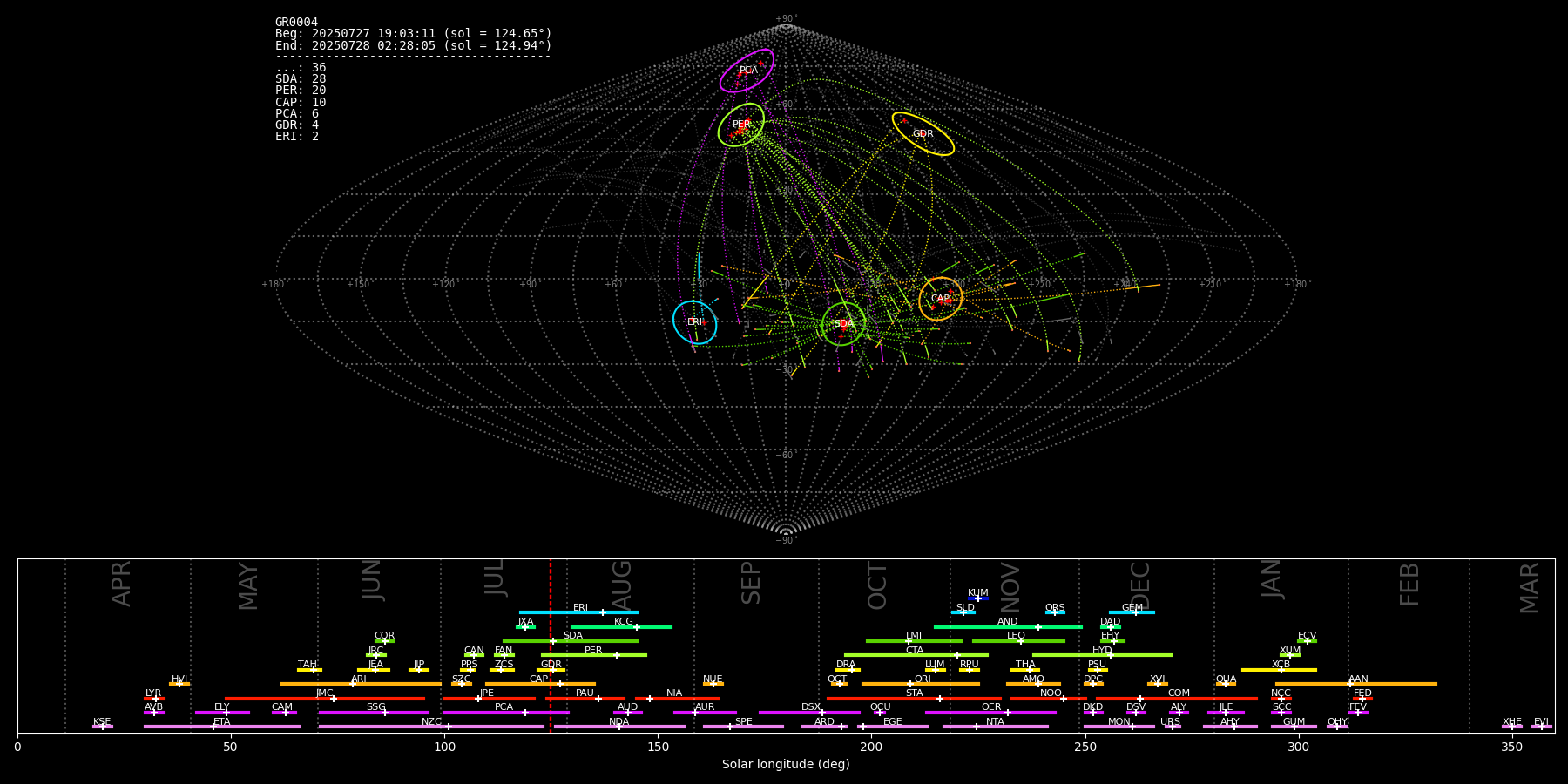Click the cyan ERI radiant circle in map
Screen dimensions: 1568x784
click(x=695, y=322)
